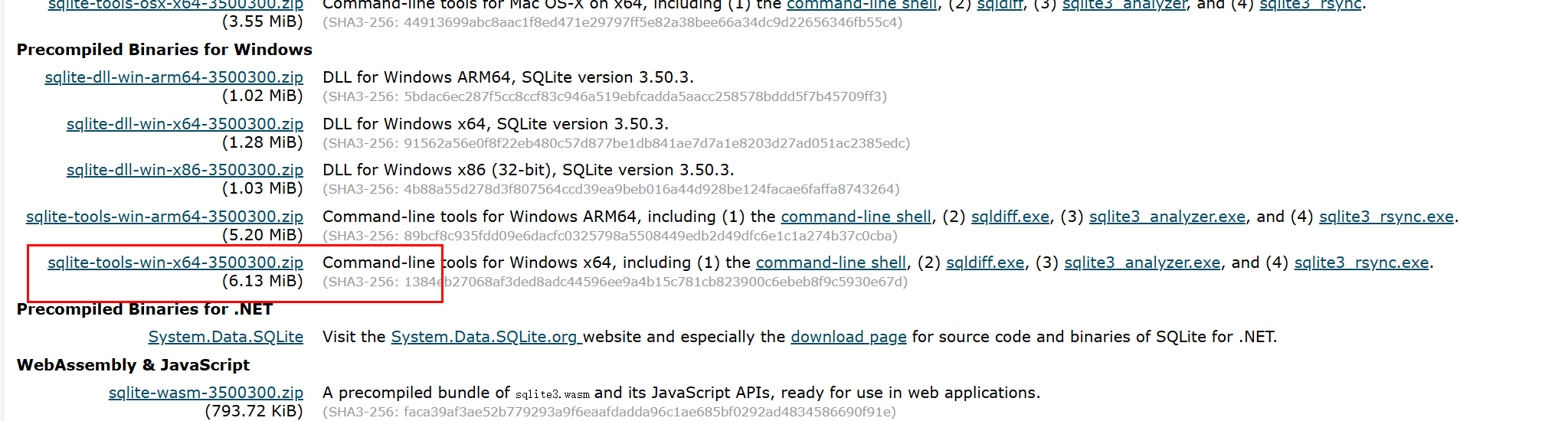Download sqlite-tools-win-arm64-3500300.zip
This screenshot has width=1568, height=421.
(x=165, y=217)
